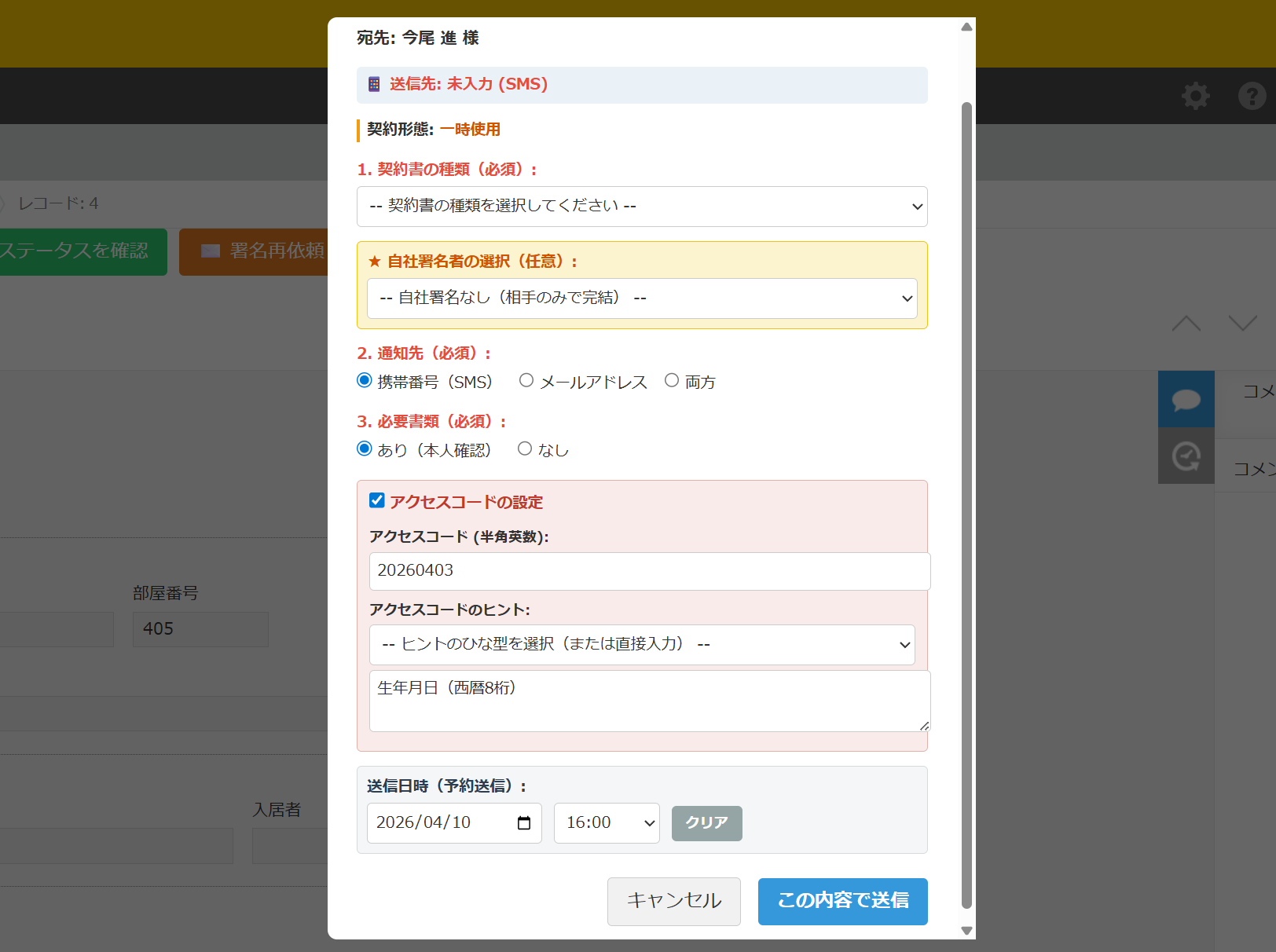Open the history clock icon

pos(1186,456)
